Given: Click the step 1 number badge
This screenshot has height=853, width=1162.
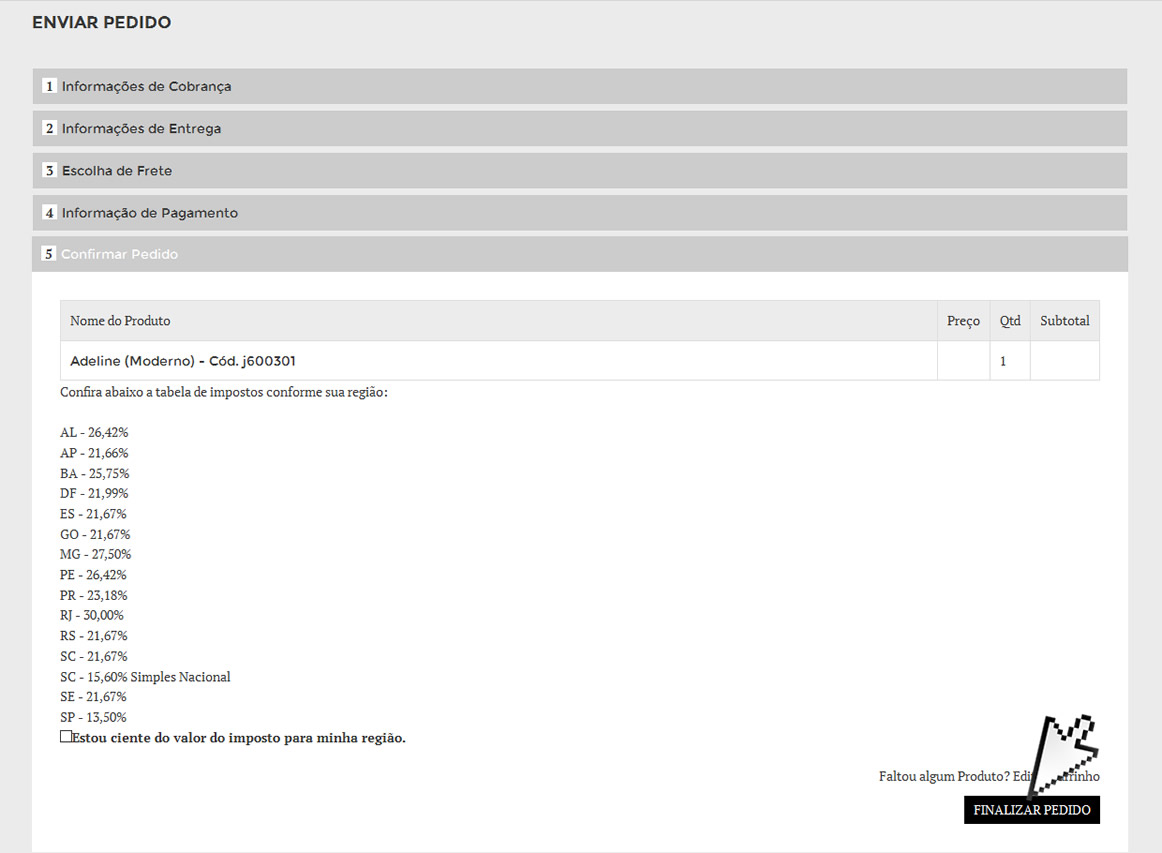Looking at the screenshot, I should tap(49, 86).
